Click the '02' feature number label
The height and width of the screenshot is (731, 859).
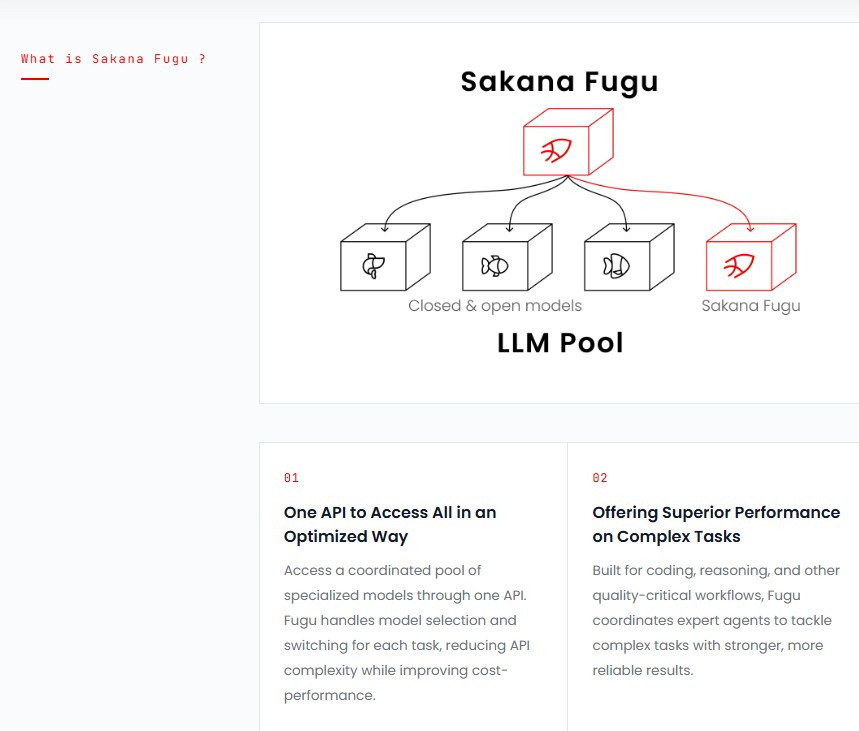[x=600, y=478]
